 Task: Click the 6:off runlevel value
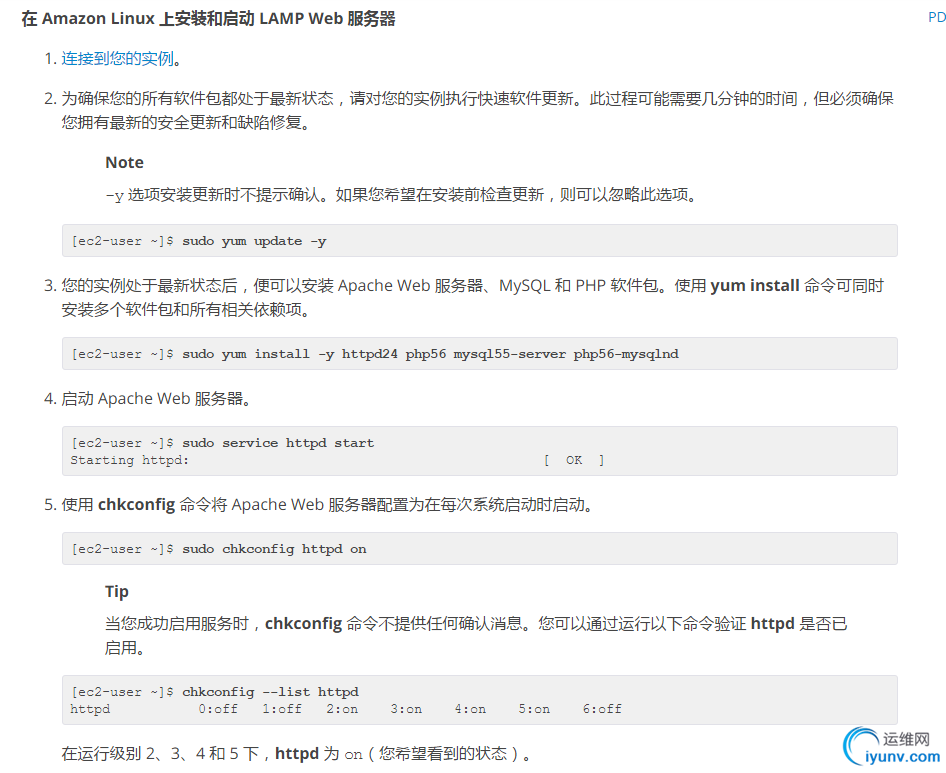pos(602,709)
